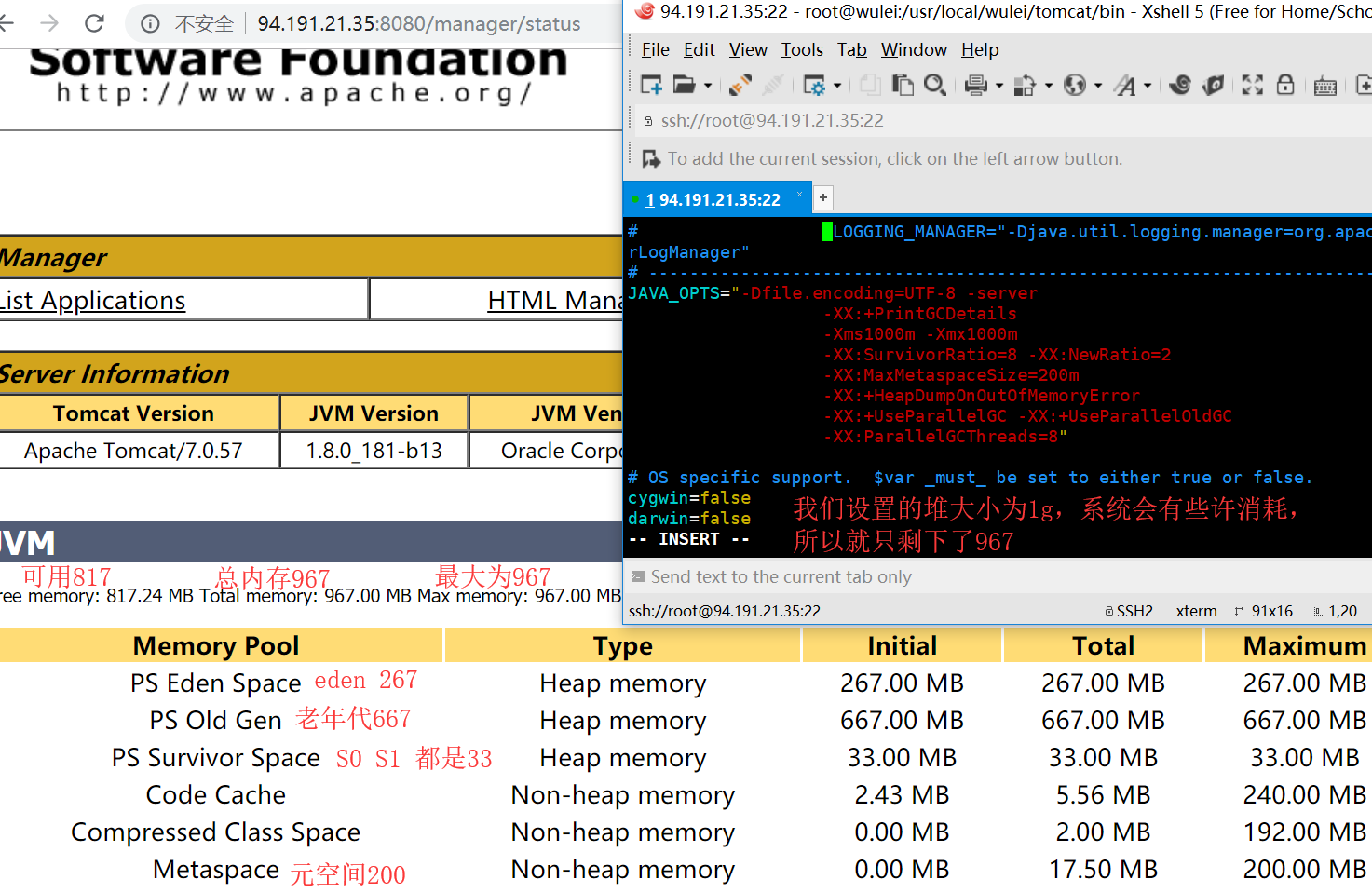The width and height of the screenshot is (1372, 893).
Task: Click the Print icon in Xshell toolbar
Action: point(975,86)
